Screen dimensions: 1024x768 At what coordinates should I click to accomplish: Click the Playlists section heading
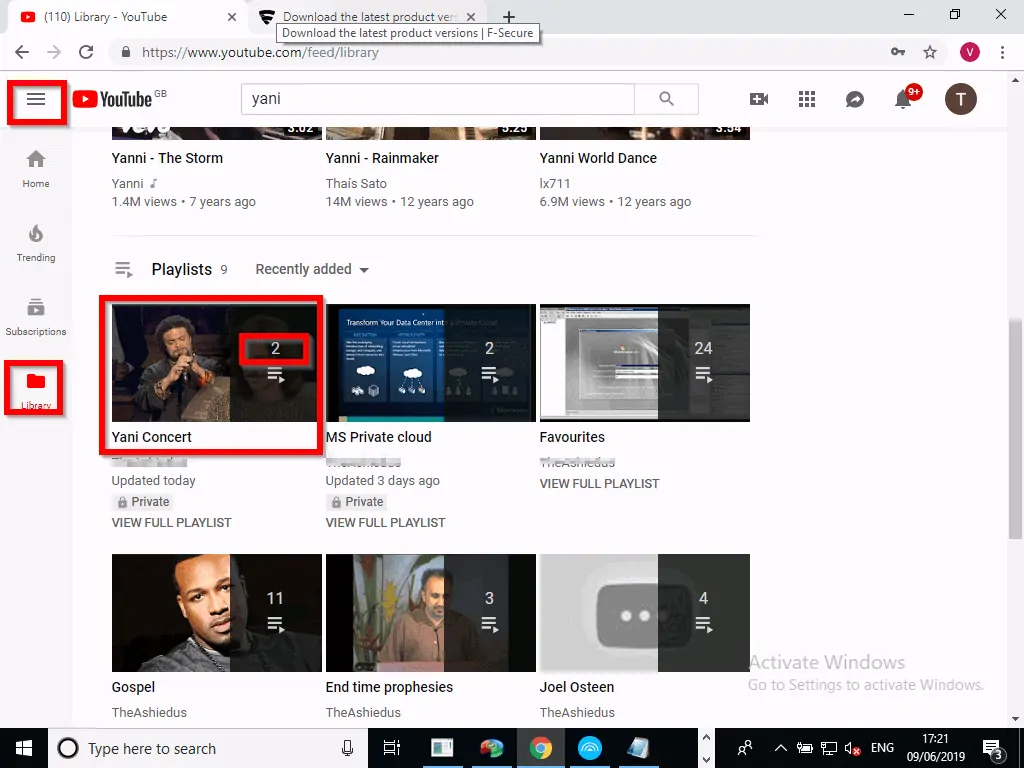tap(182, 269)
